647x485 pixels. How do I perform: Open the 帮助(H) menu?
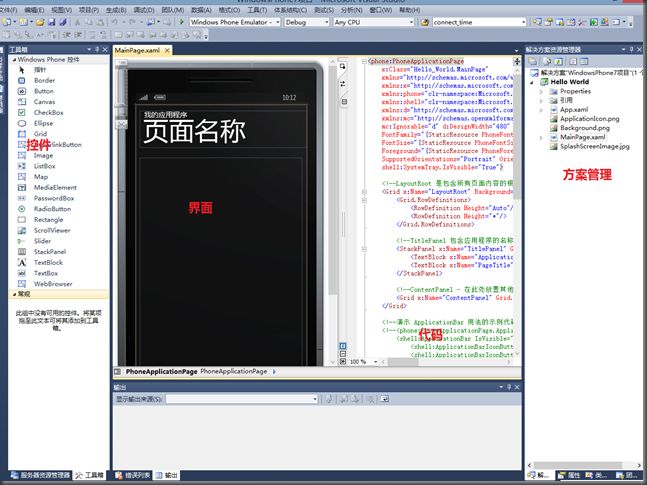click(x=409, y=9)
